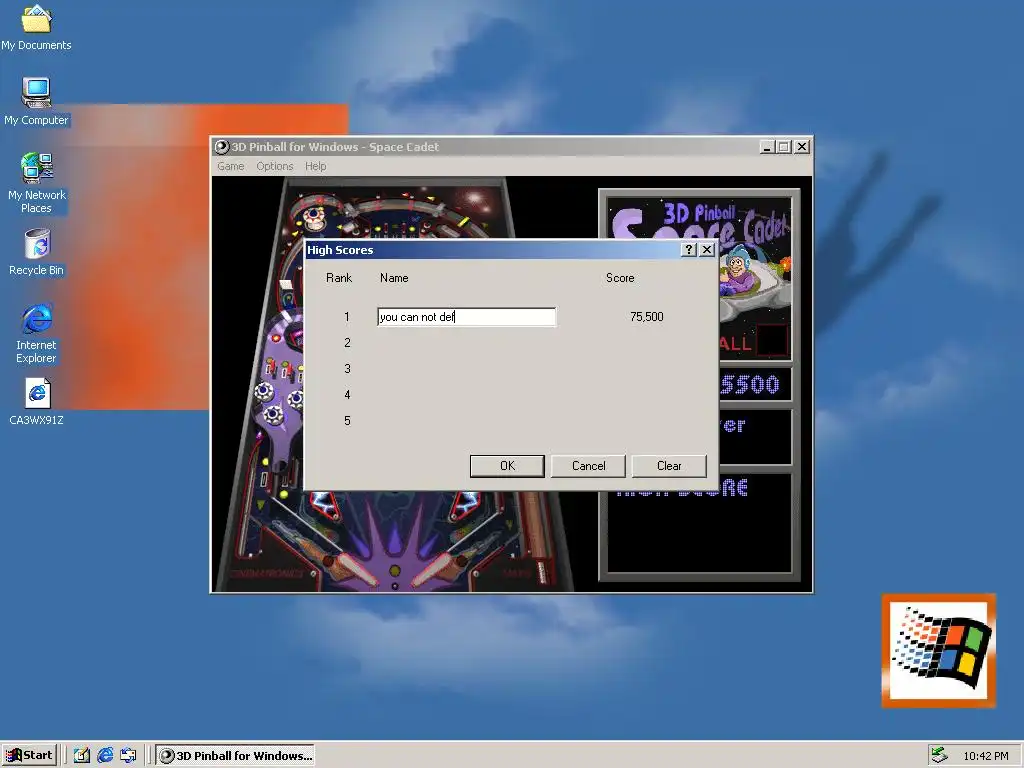Open the Game menu
Viewport: 1024px width, 768px height.
[231, 166]
